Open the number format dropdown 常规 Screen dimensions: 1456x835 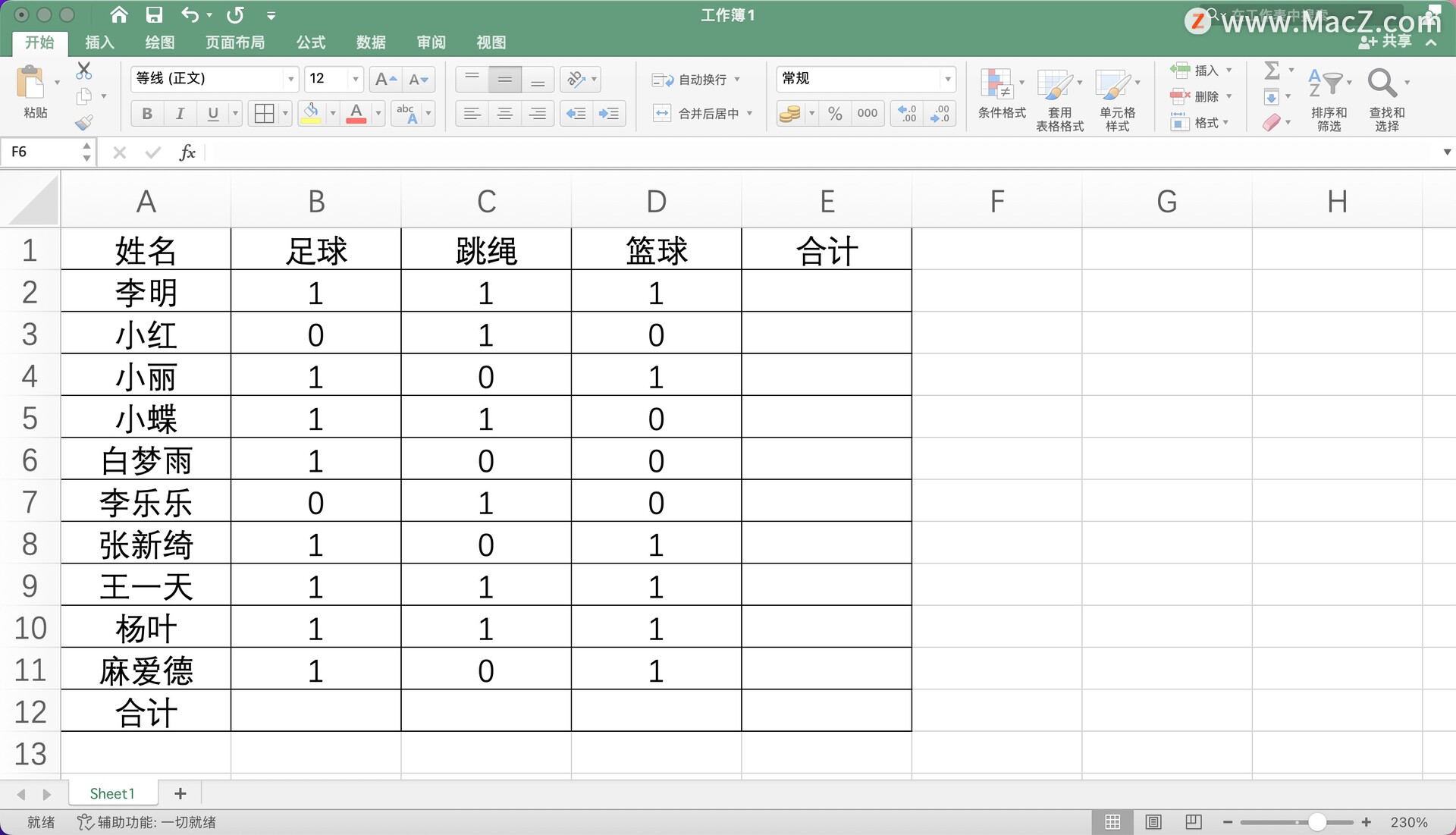pos(947,79)
